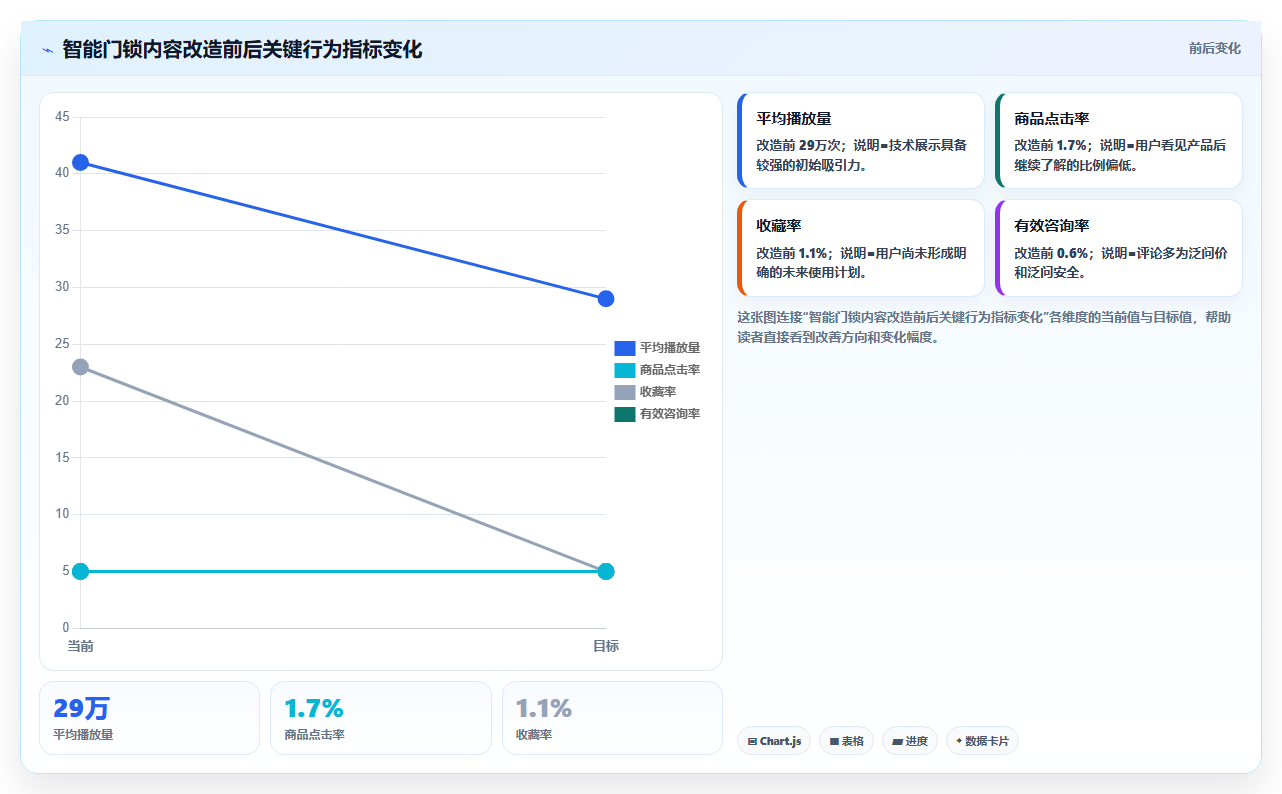1282x794 pixels.
Task: Click the description beginning 改造前 1.1% in the 收藏率 card
Action: (x=862, y=263)
